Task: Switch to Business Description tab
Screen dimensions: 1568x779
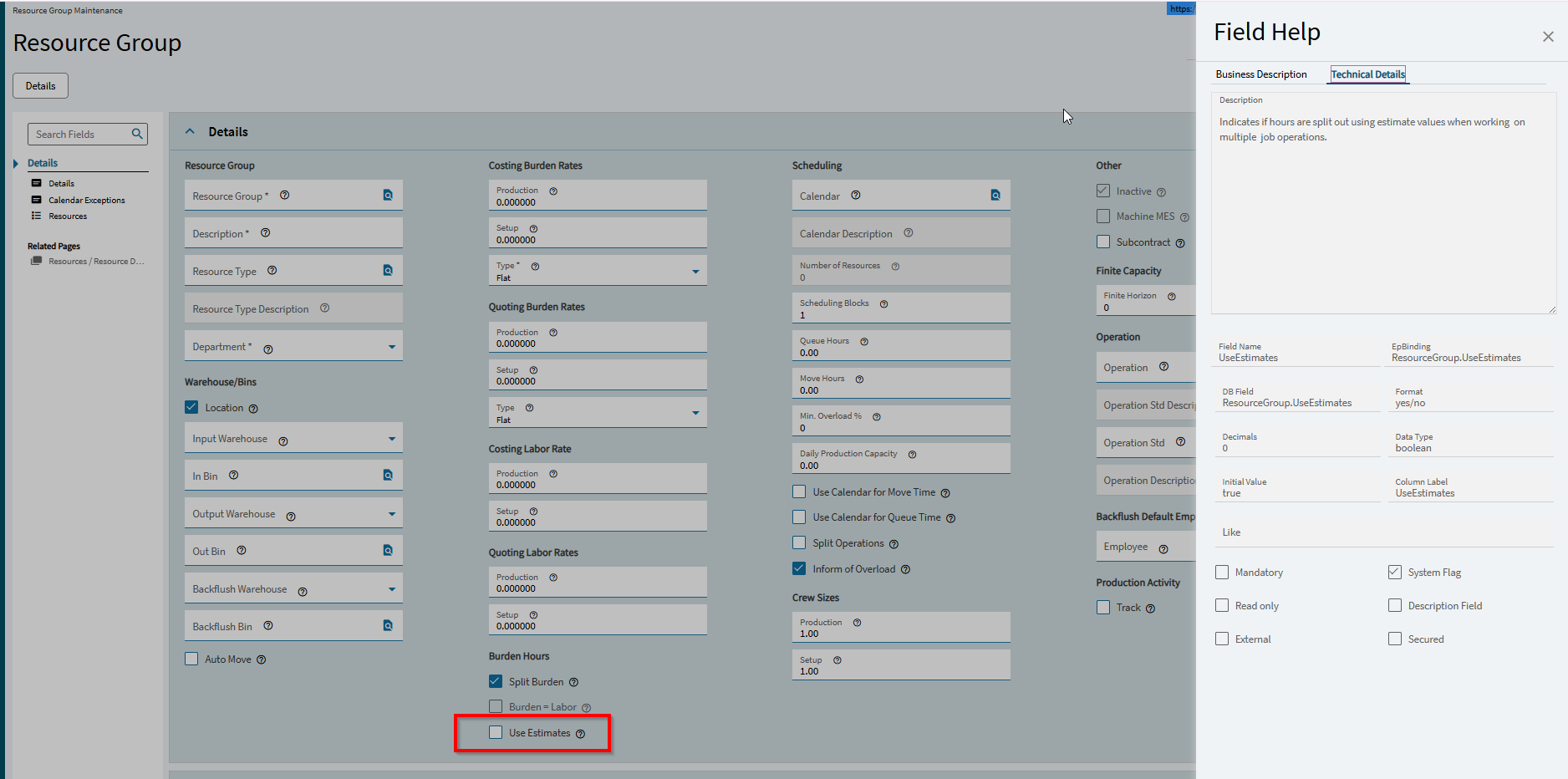Action: click(x=1261, y=74)
